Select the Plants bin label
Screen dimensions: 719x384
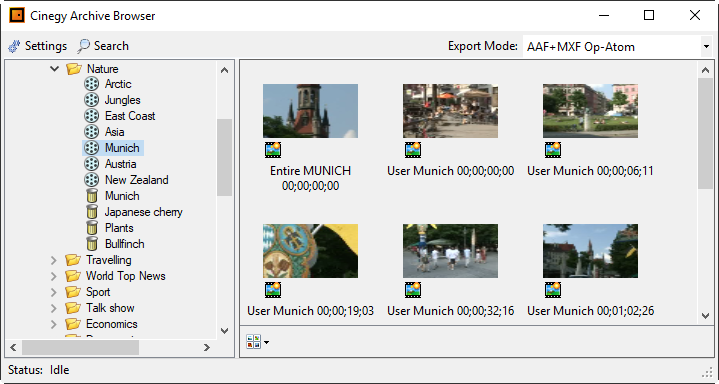(119, 228)
